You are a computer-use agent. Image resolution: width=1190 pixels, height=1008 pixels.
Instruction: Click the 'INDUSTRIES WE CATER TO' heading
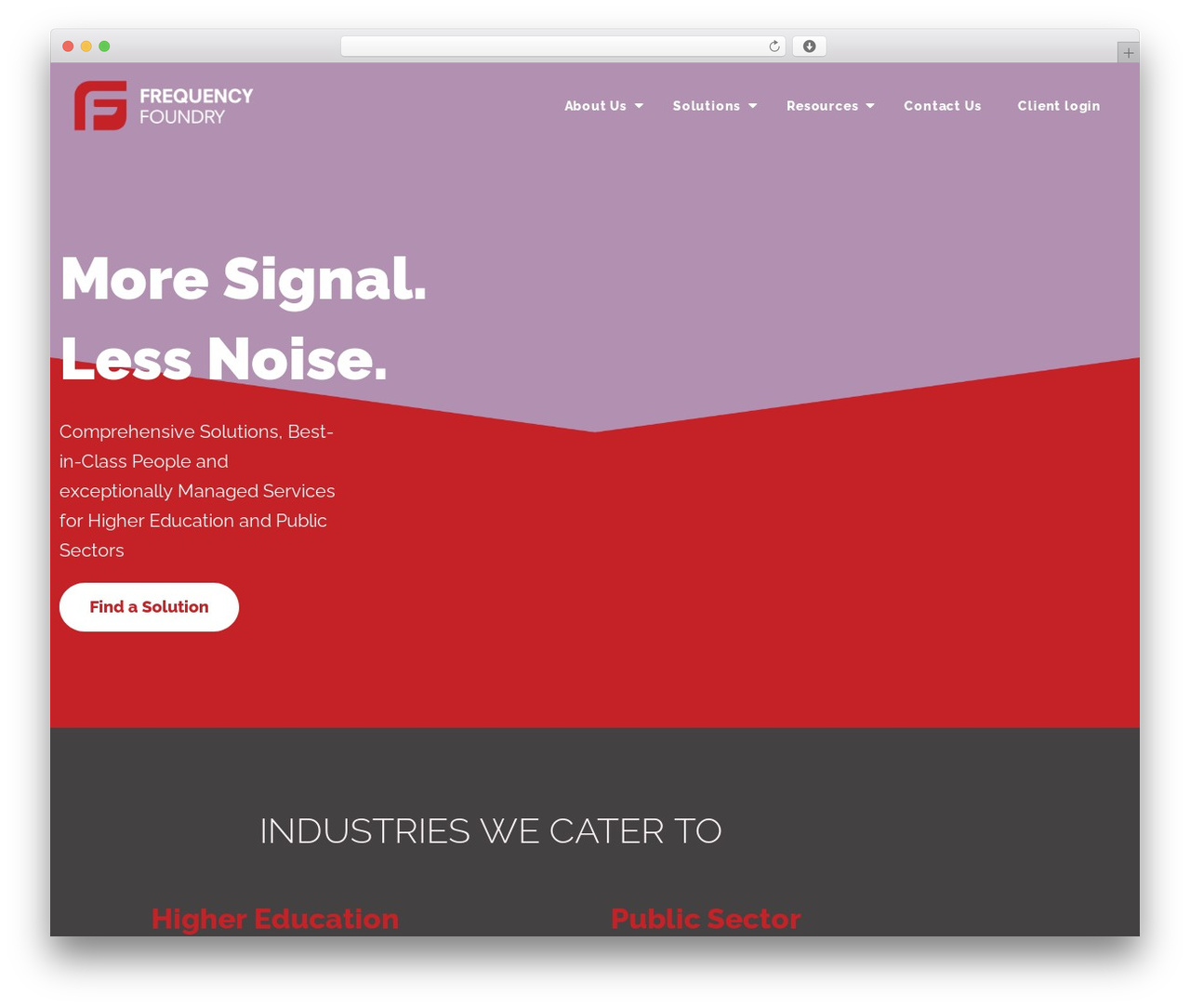tap(491, 831)
